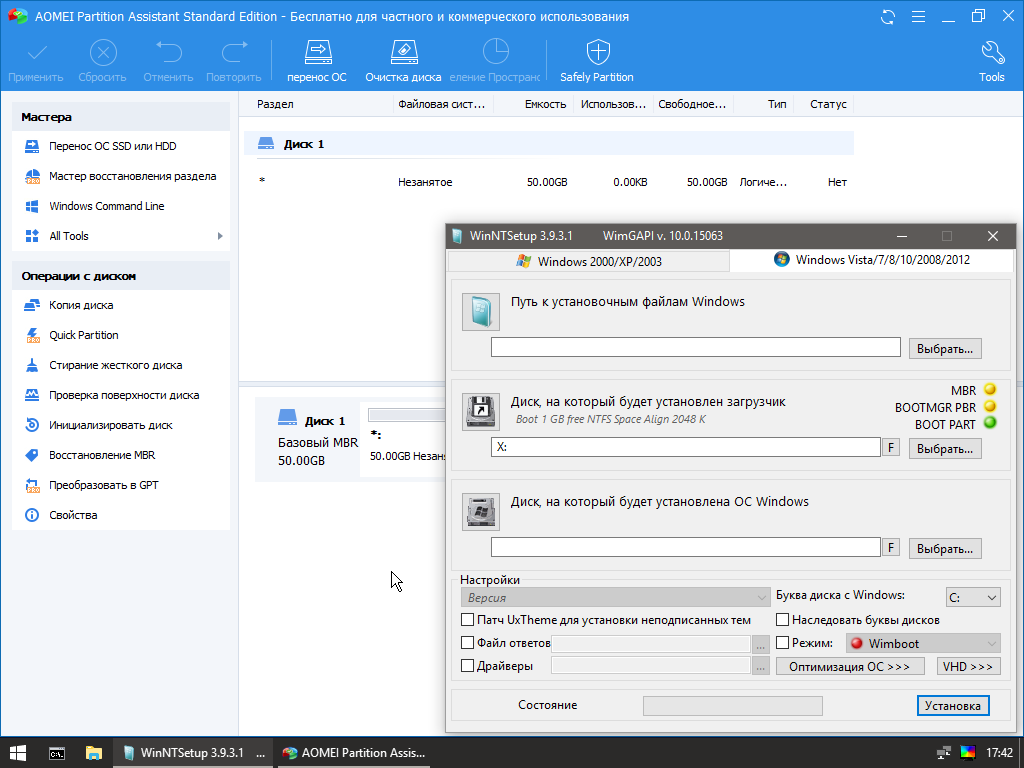Viewport: 1024px width, 768px height.
Task: Open File Explorer from taskbar
Action: [x=94, y=753]
